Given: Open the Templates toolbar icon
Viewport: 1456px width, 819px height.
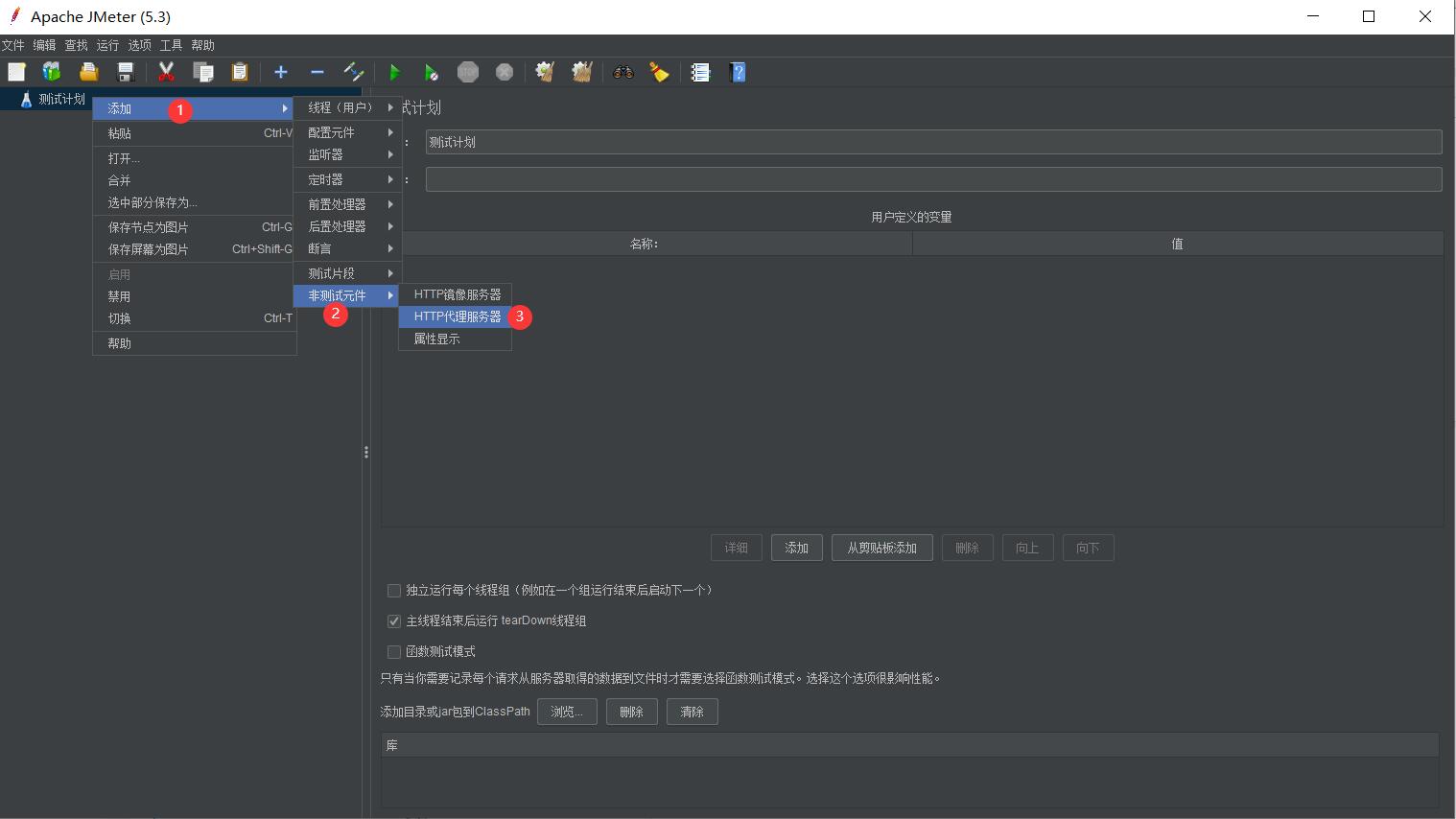Looking at the screenshot, I should coord(52,72).
